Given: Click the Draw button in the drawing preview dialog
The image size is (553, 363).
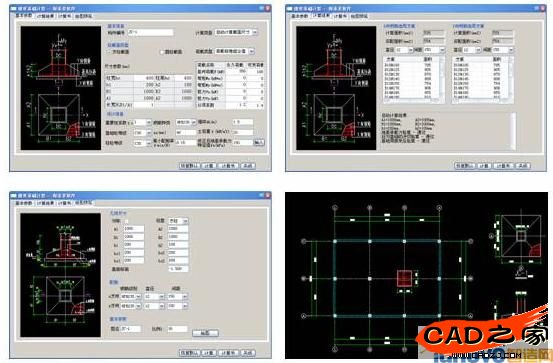Looking at the screenshot, I should pos(205,333).
